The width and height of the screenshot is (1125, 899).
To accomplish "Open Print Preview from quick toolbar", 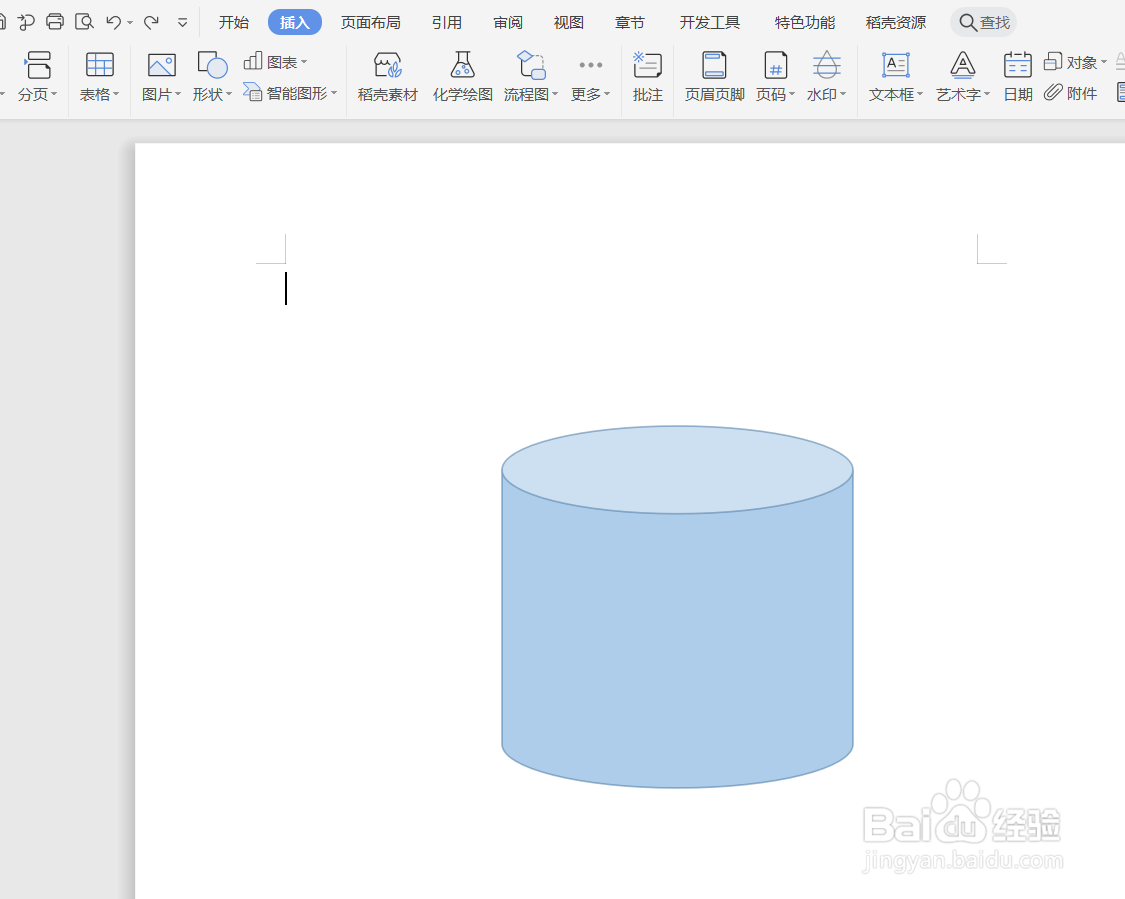I will click(85, 22).
